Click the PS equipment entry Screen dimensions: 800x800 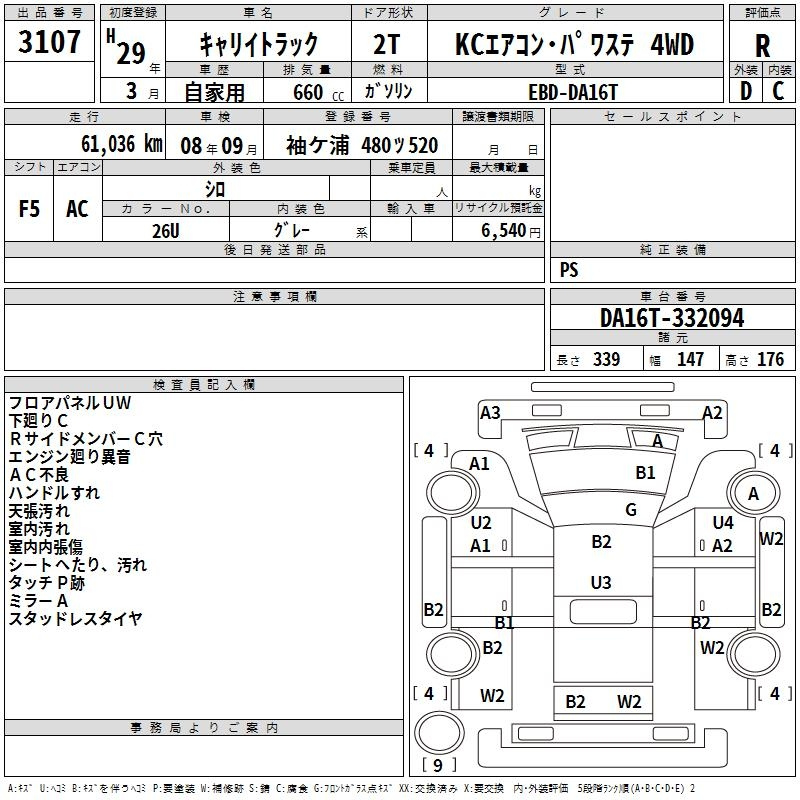point(569,270)
